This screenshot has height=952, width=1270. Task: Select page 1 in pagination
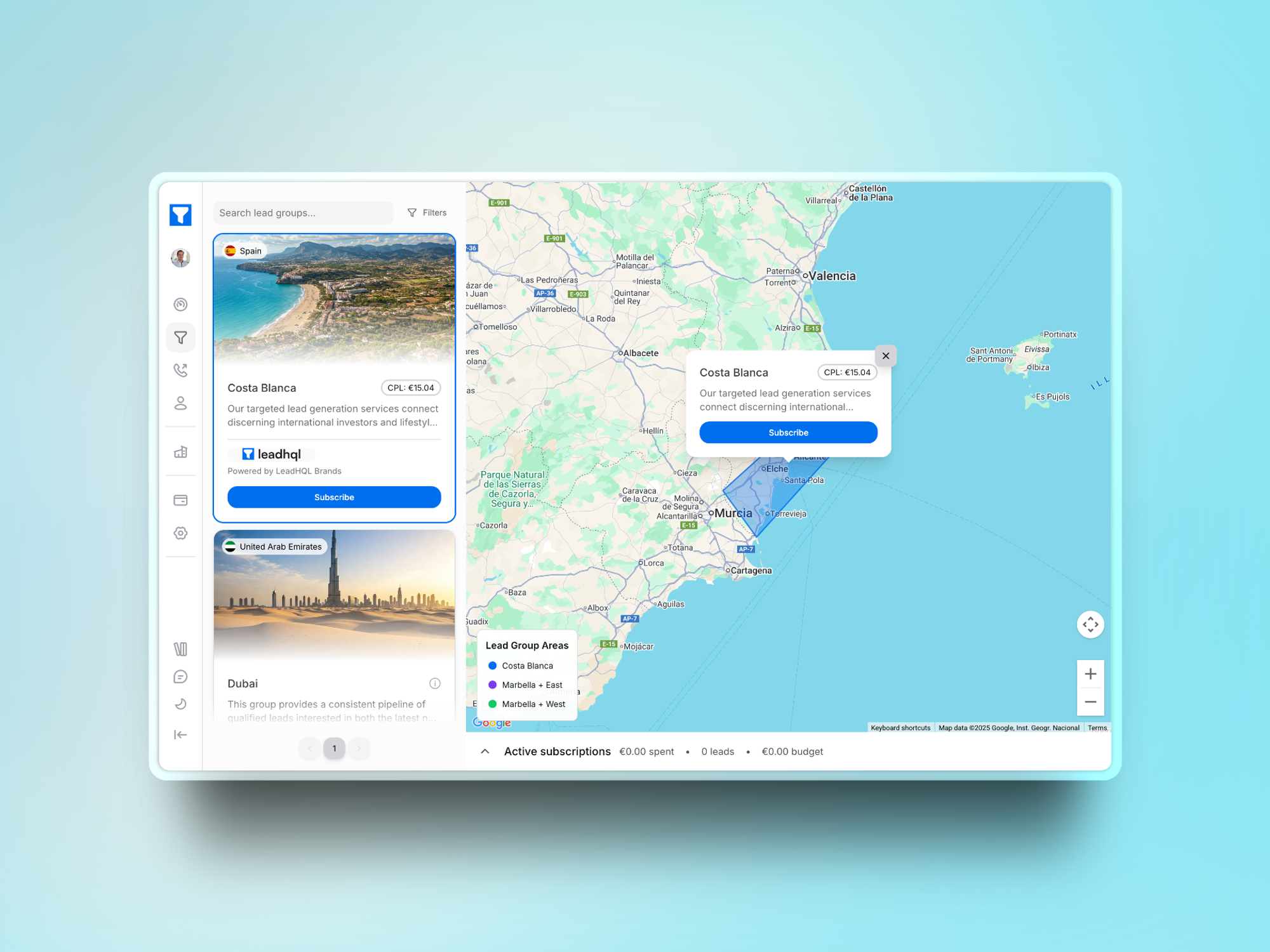pos(334,748)
